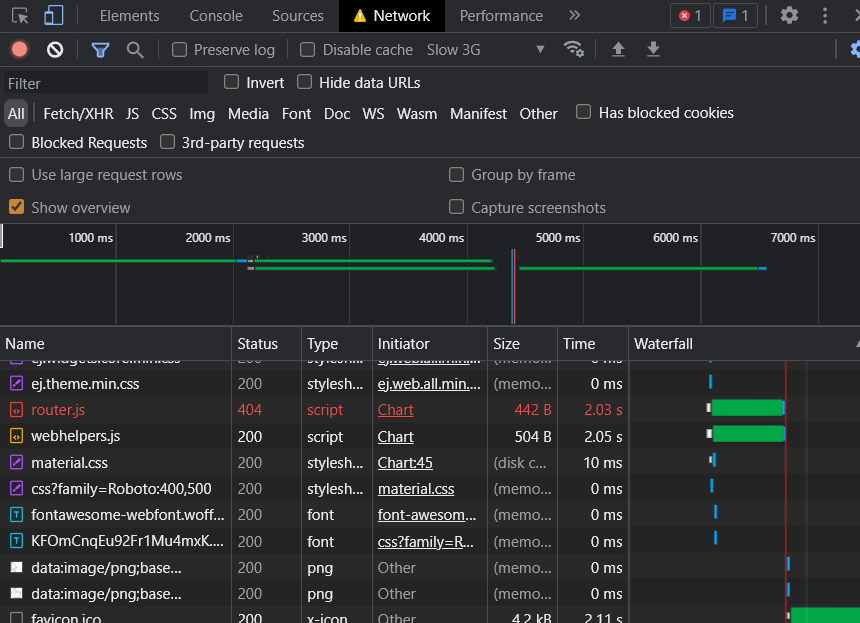Import HAR file with upload icon
Screen dimensions: 860x623
tap(618, 49)
